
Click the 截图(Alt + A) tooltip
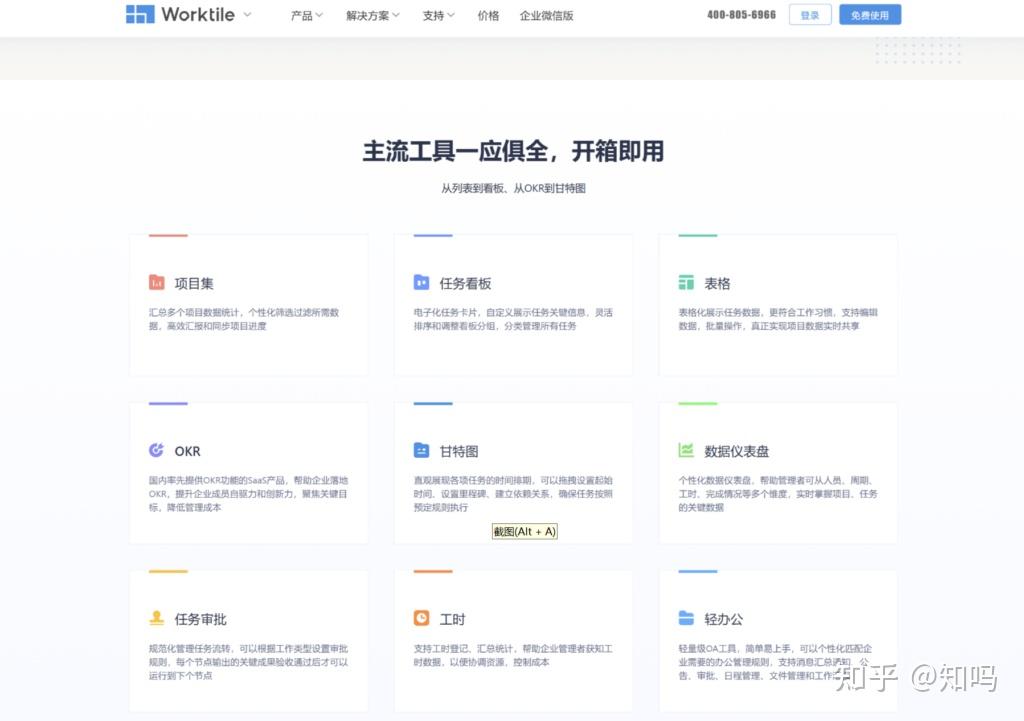point(524,531)
